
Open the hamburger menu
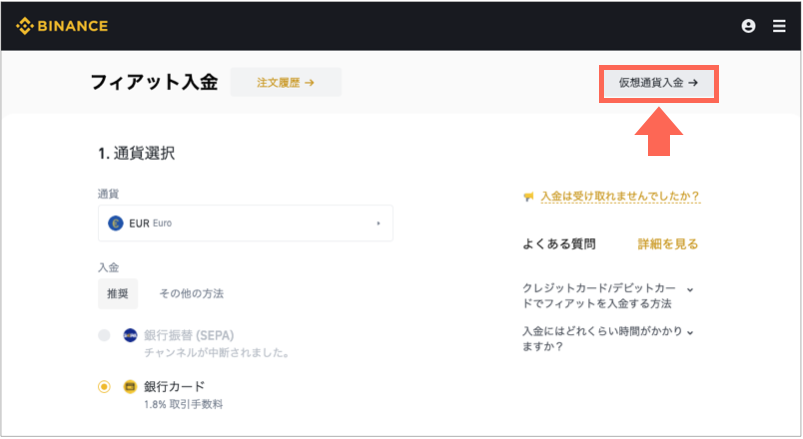[x=779, y=26]
